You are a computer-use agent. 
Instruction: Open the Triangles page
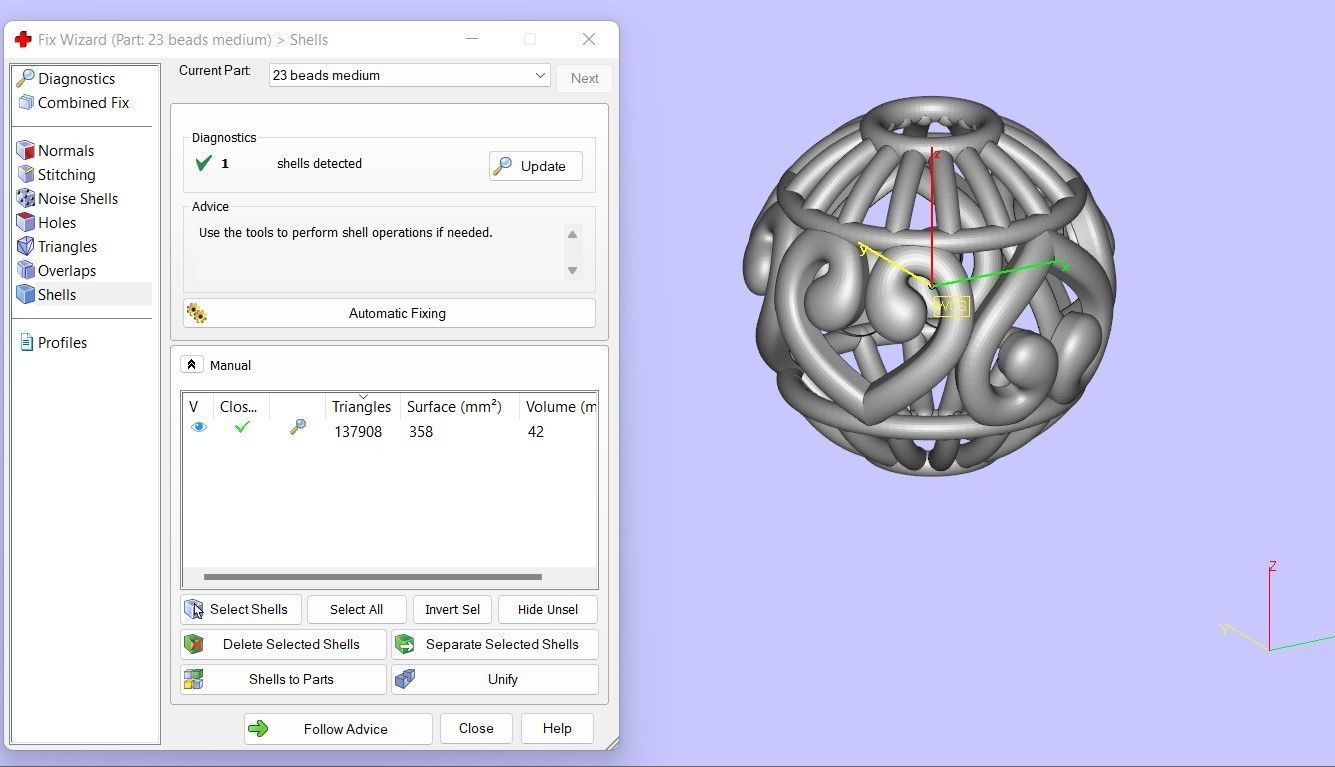68,246
